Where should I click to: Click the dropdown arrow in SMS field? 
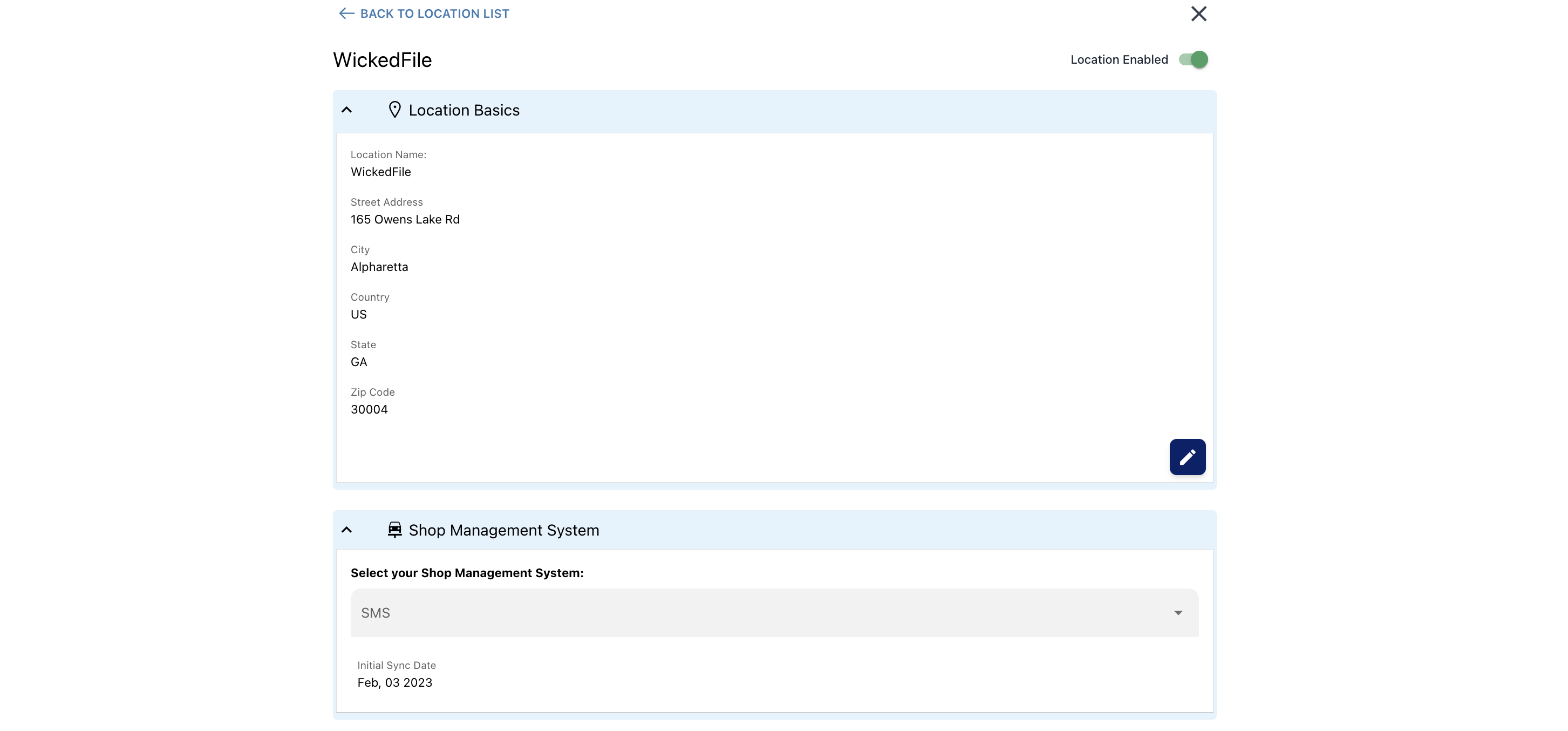pos(1178,613)
